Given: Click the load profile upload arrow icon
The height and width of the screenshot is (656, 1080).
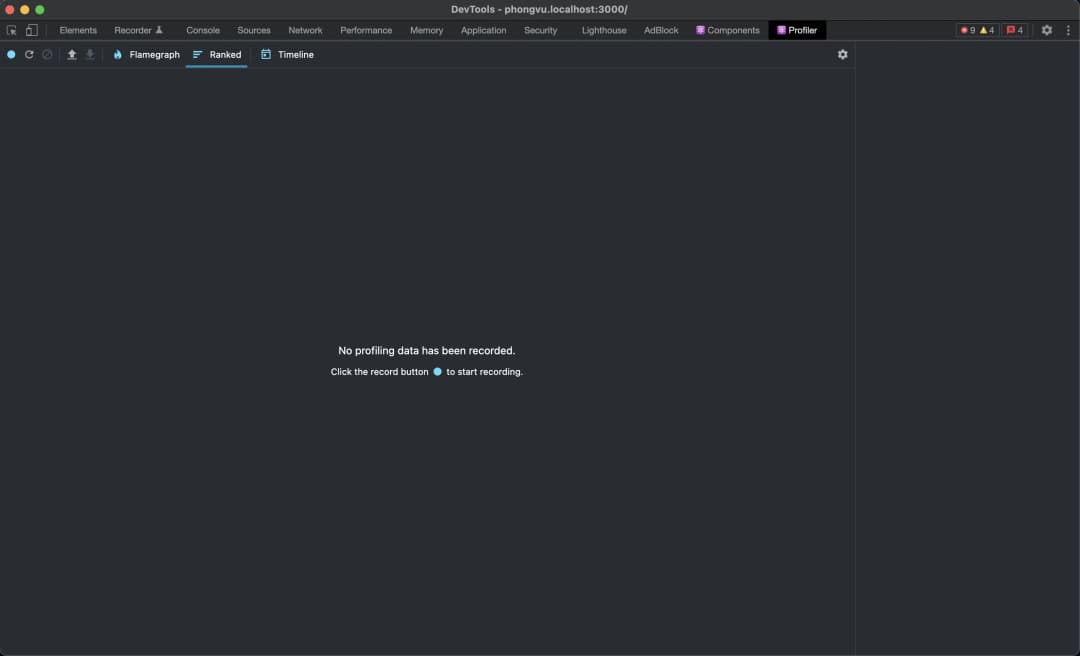Looking at the screenshot, I should (x=72, y=54).
